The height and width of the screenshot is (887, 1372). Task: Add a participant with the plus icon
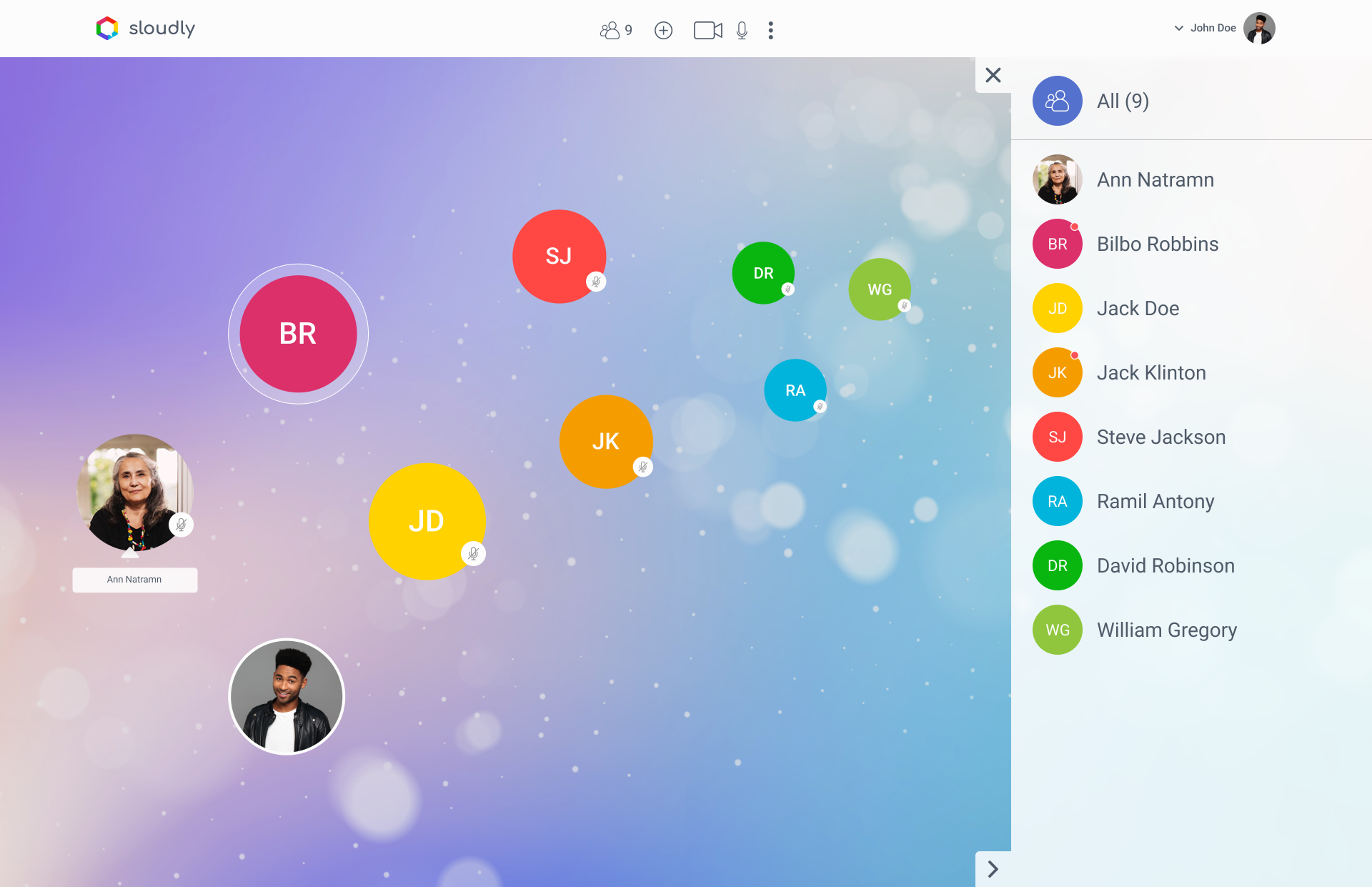664,30
